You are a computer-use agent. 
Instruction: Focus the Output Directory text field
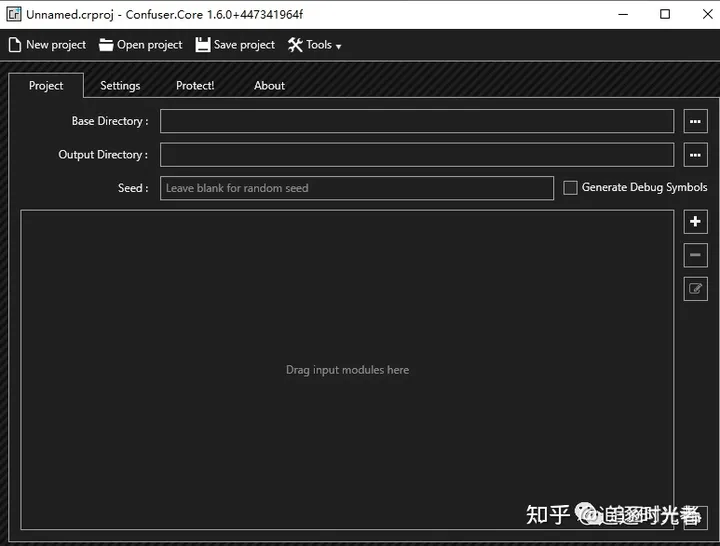click(x=417, y=155)
